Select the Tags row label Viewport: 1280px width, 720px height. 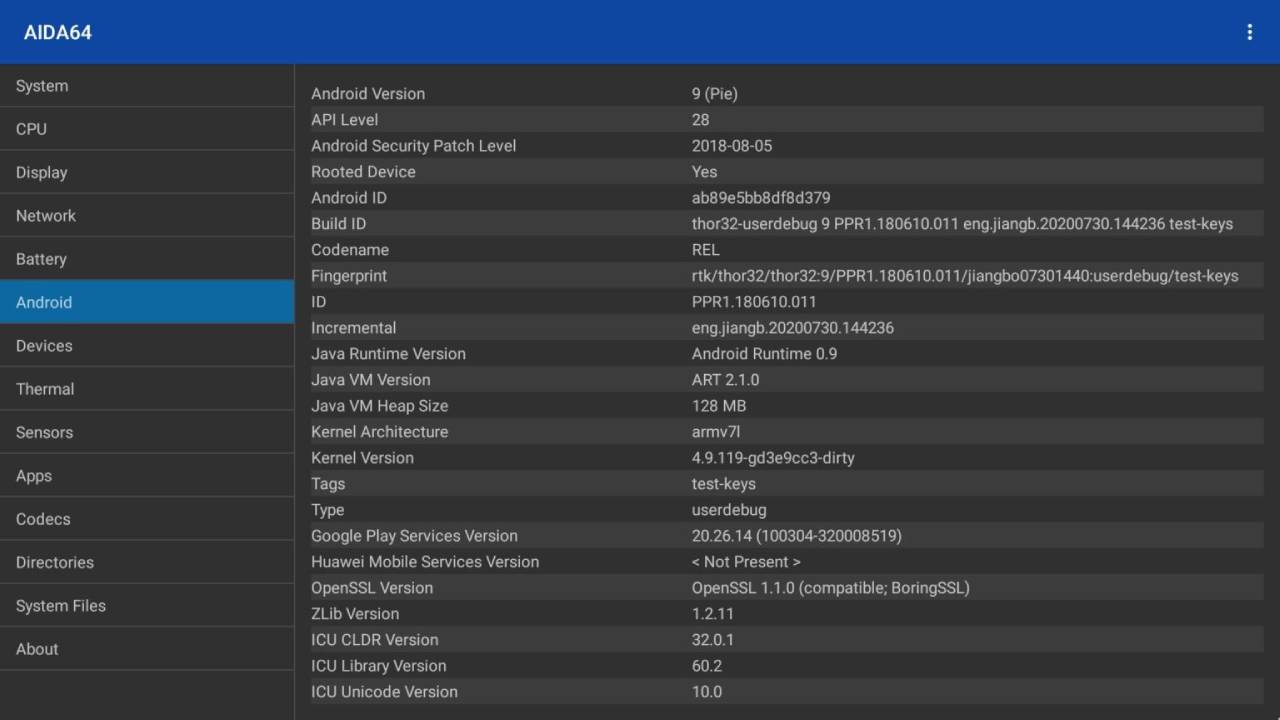328,484
